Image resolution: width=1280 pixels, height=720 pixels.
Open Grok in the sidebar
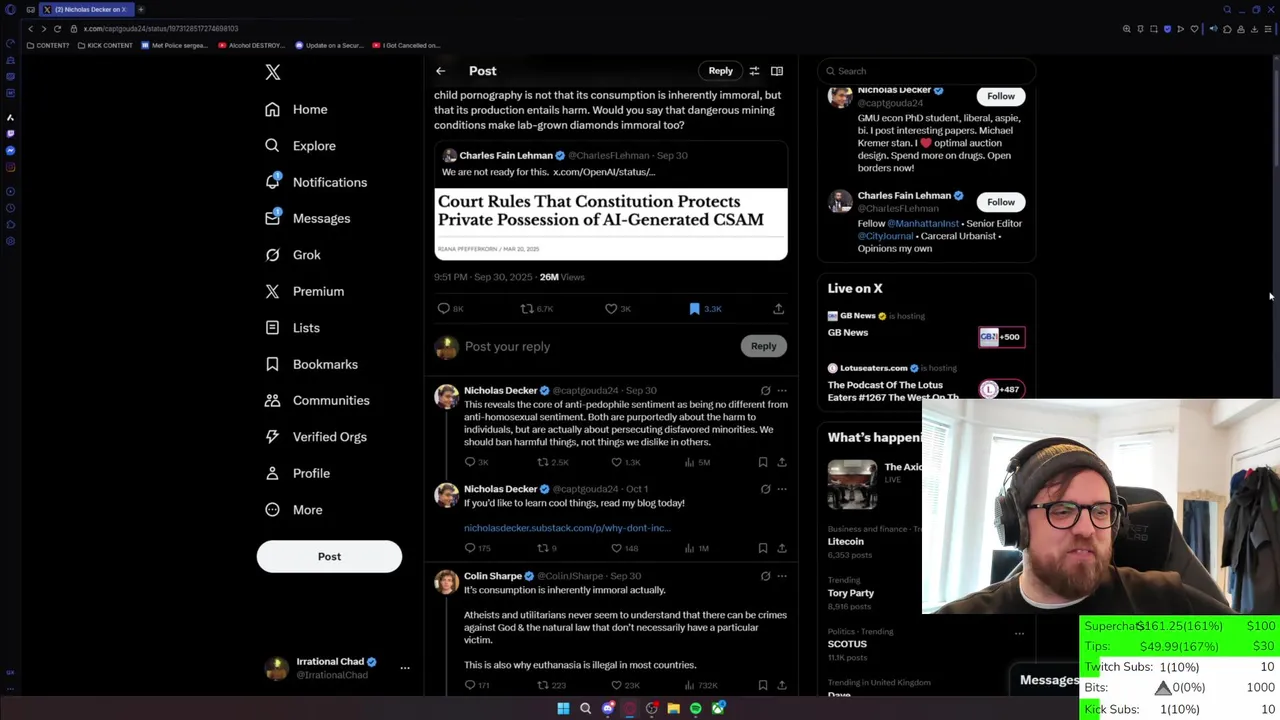pos(293,255)
